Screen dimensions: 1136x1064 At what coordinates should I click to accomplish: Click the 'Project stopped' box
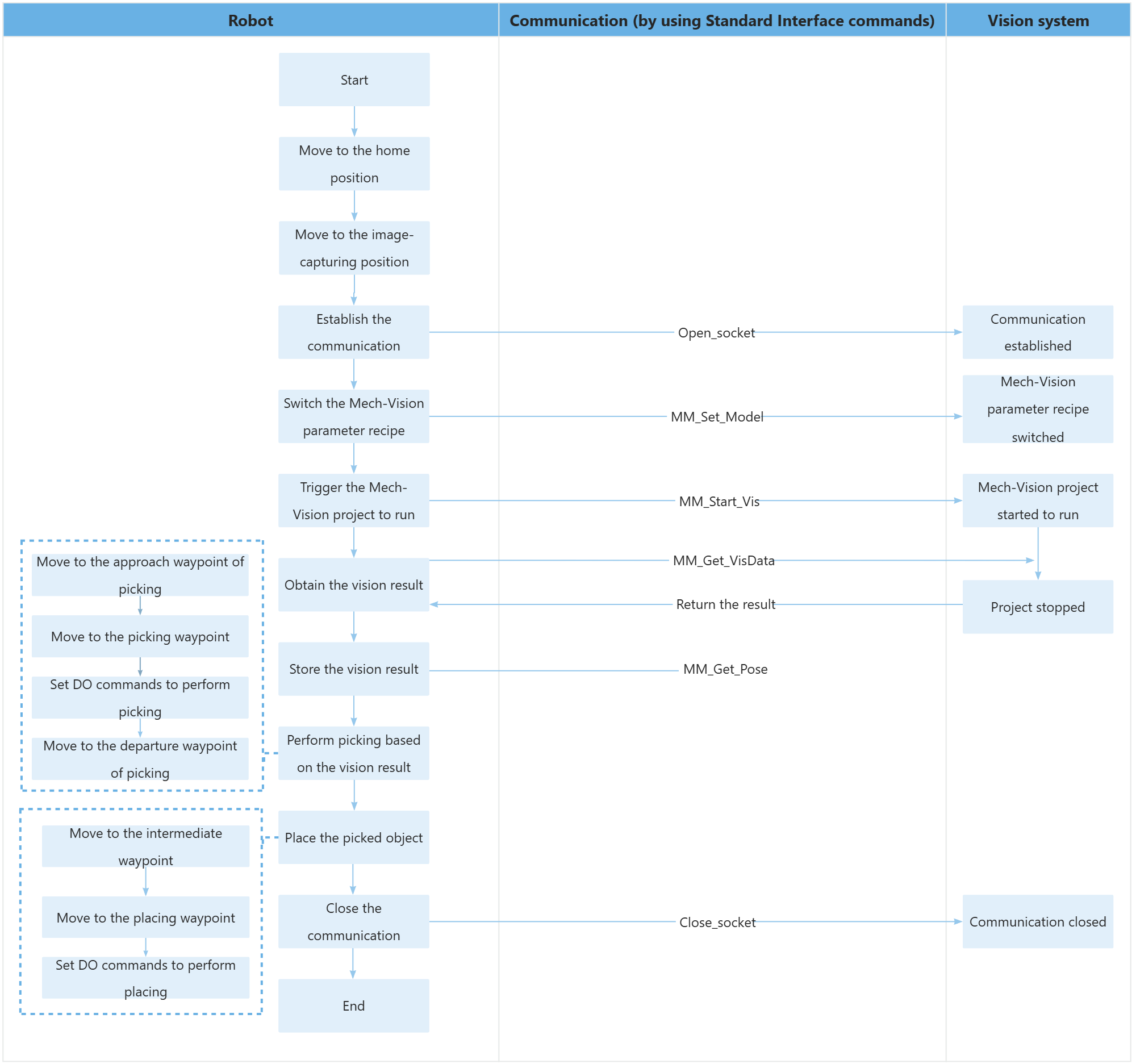pyautogui.click(x=1037, y=607)
